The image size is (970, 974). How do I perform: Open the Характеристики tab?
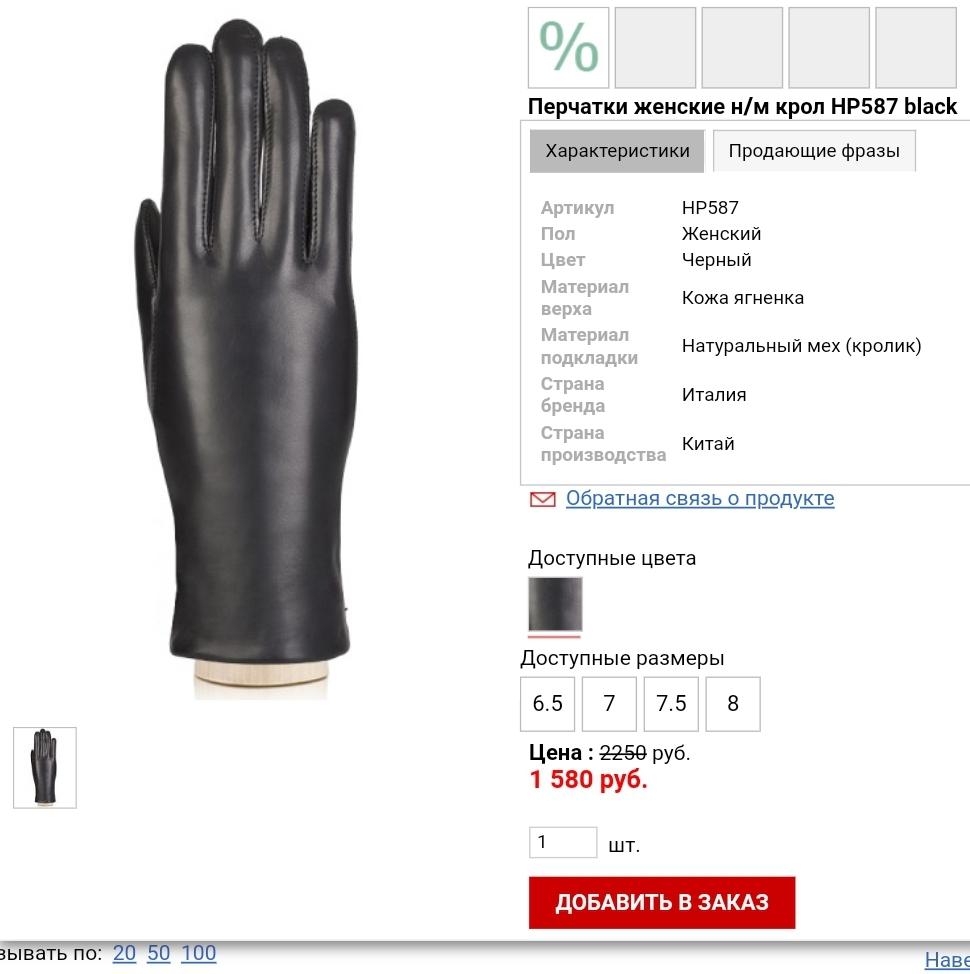(x=617, y=151)
